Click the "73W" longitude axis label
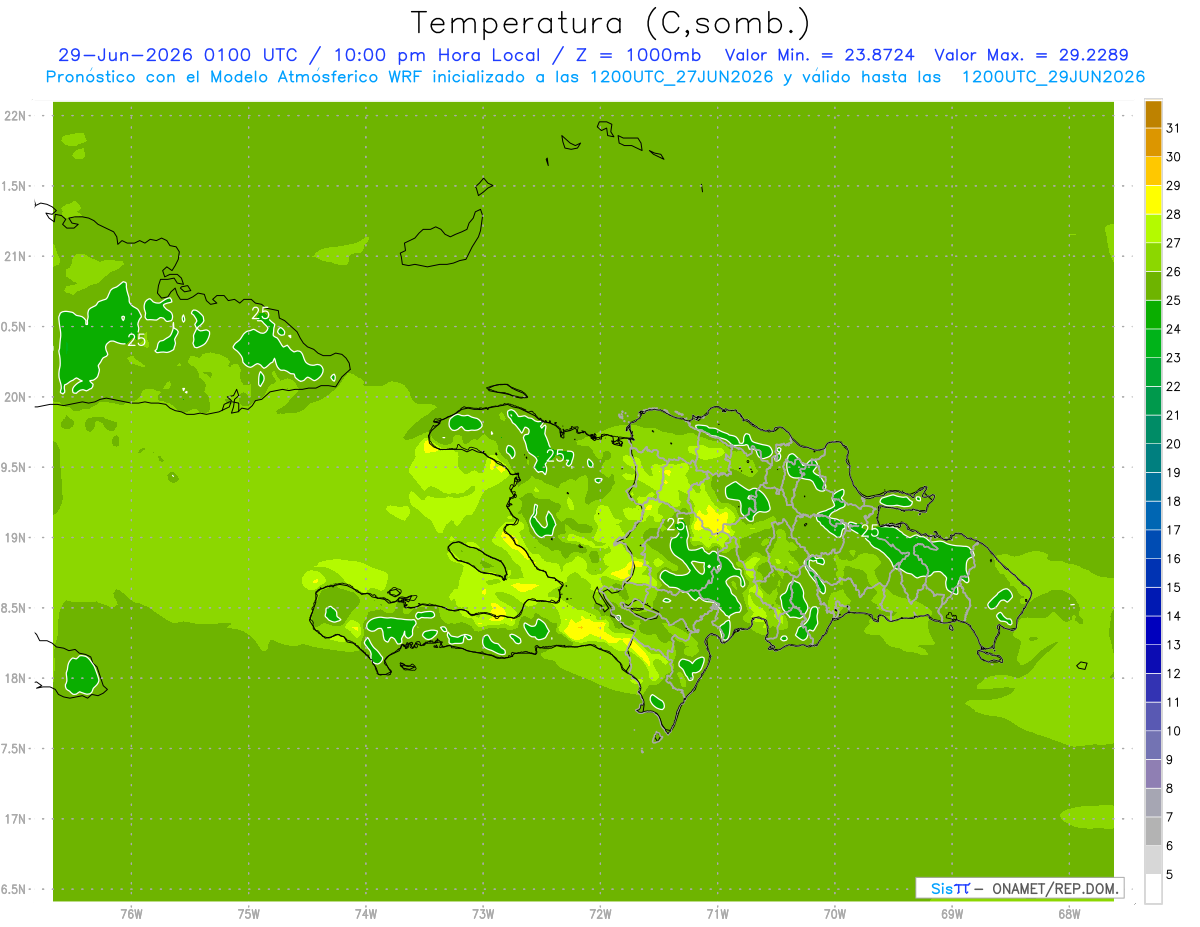The width and height of the screenshot is (1200, 927). 483,914
